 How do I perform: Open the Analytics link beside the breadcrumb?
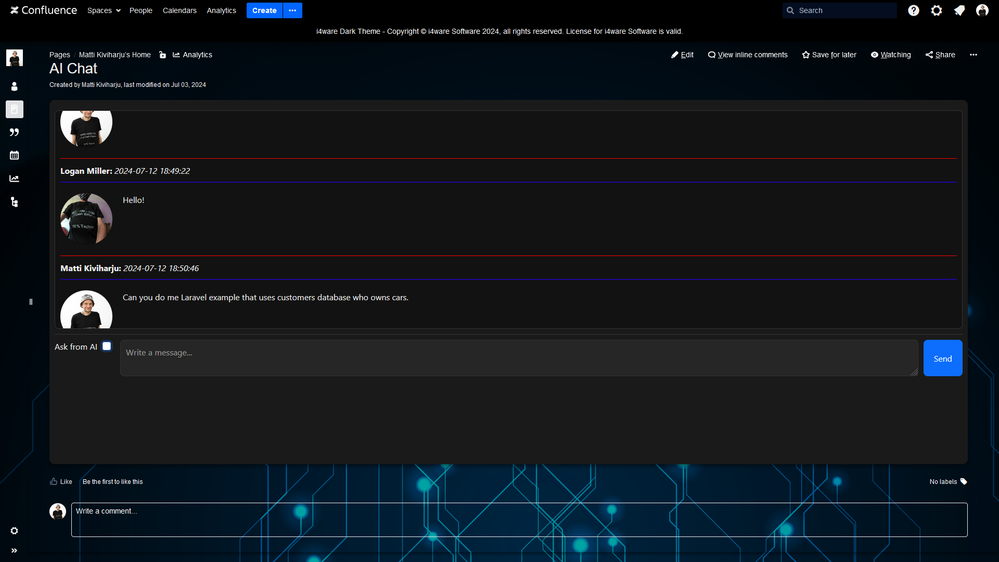point(192,55)
